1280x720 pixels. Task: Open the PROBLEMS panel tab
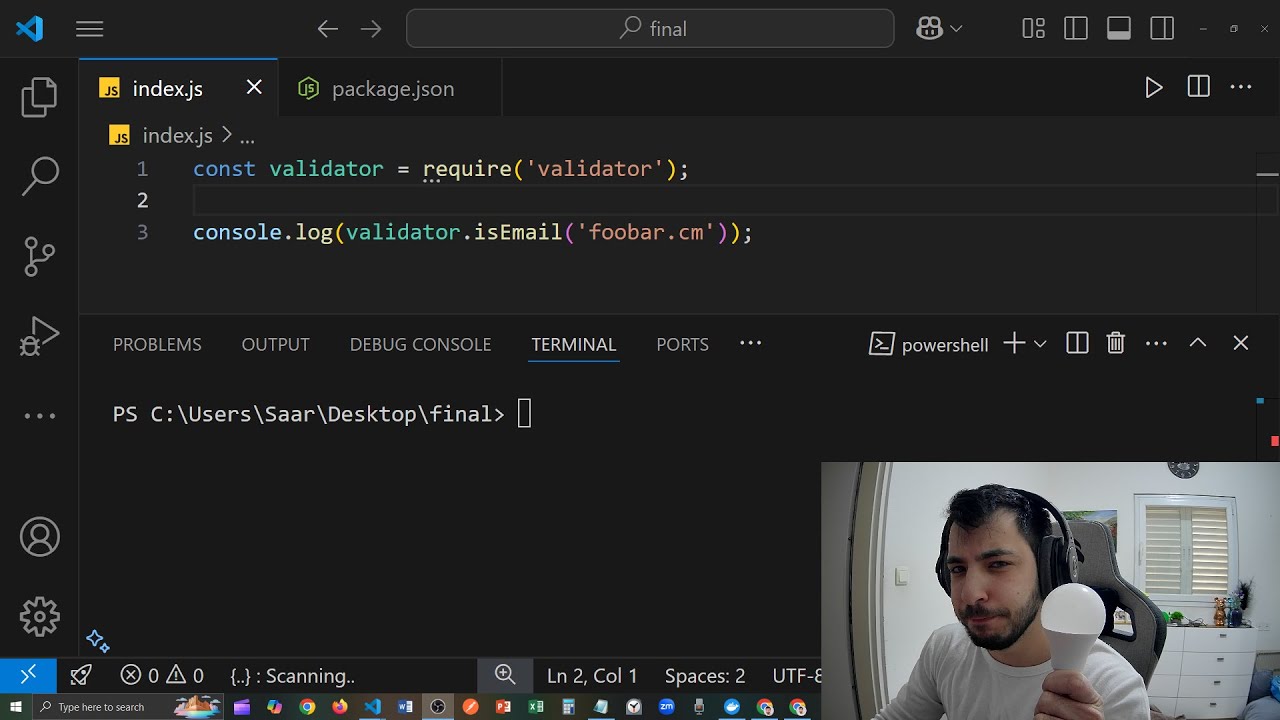coord(157,344)
